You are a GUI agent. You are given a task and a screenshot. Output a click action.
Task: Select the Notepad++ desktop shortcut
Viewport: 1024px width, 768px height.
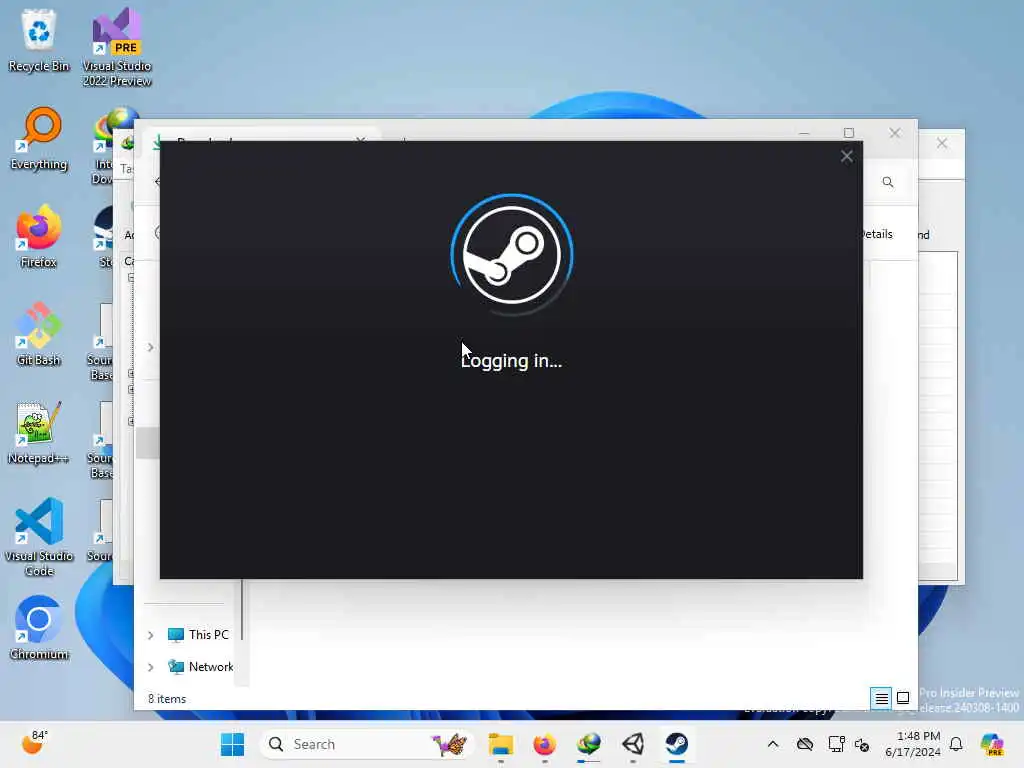click(x=39, y=432)
